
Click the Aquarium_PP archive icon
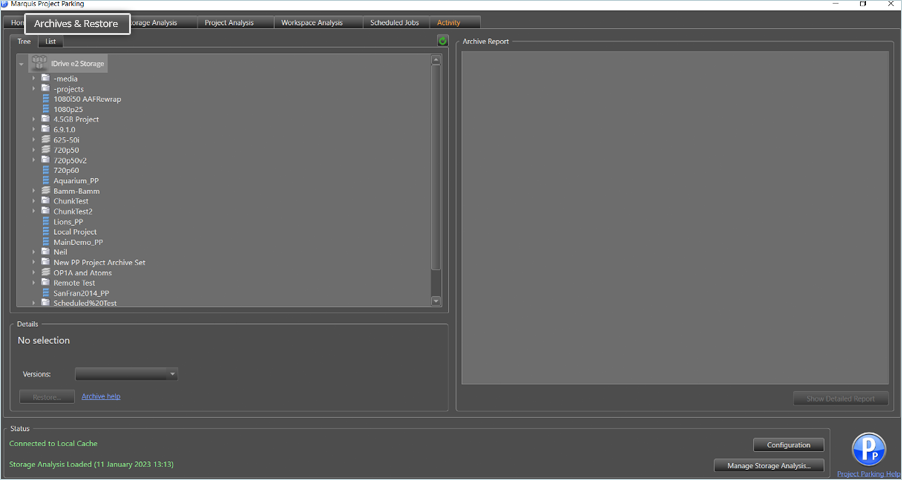pos(46,181)
